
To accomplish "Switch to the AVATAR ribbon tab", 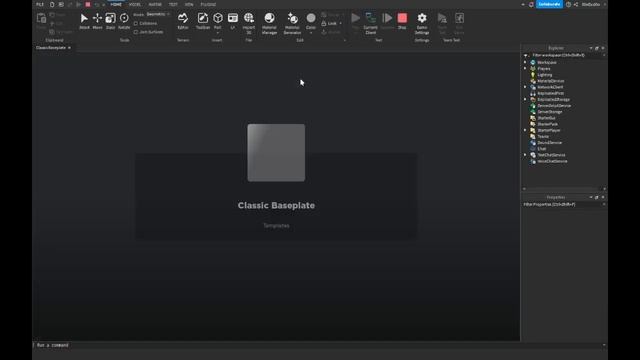I will pyautogui.click(x=155, y=4).
